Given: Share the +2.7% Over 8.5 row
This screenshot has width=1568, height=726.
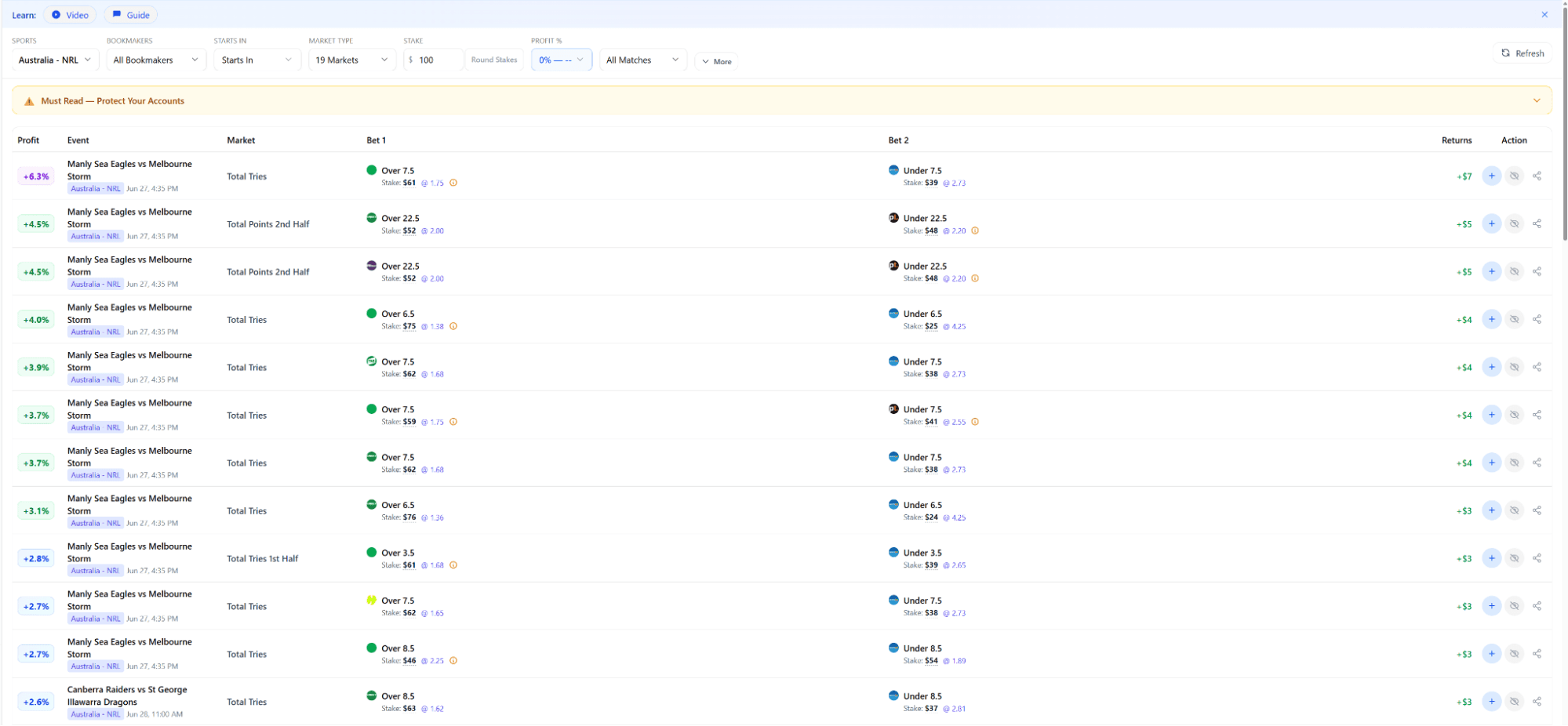Looking at the screenshot, I should [x=1537, y=655].
